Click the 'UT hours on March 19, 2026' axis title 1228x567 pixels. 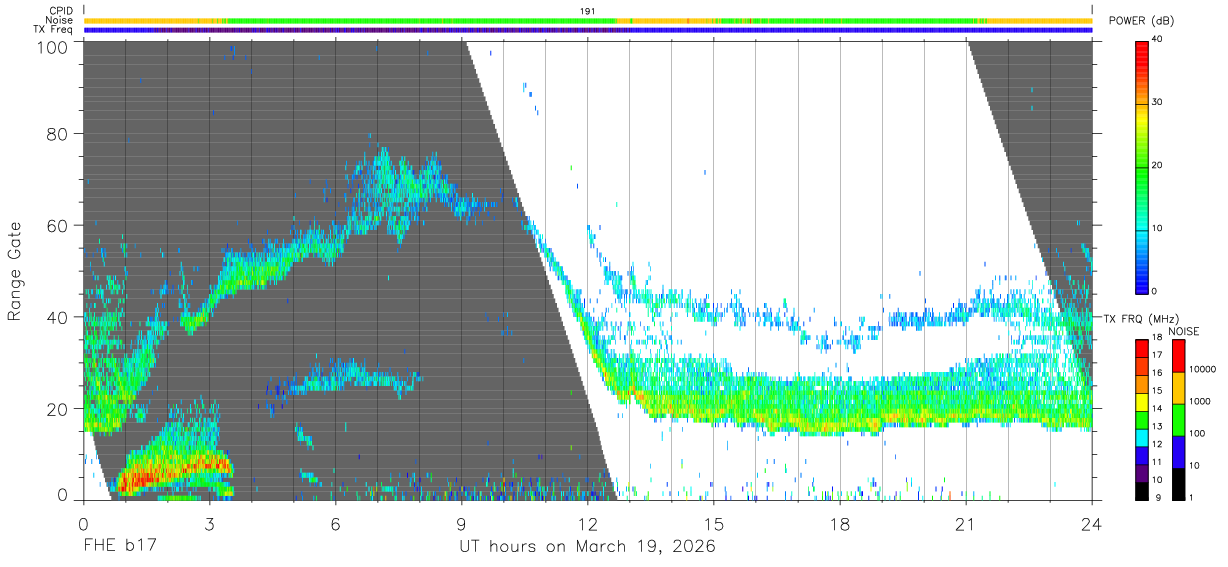coord(587,547)
